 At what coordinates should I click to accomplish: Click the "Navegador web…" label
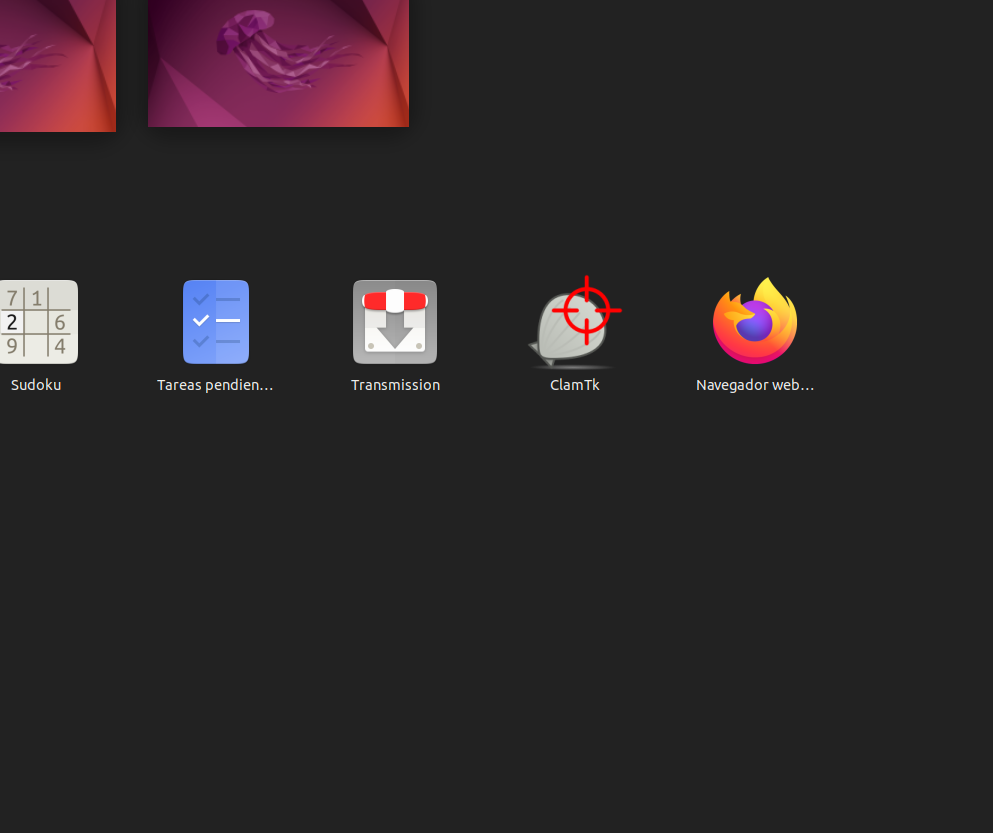pyautogui.click(x=755, y=385)
